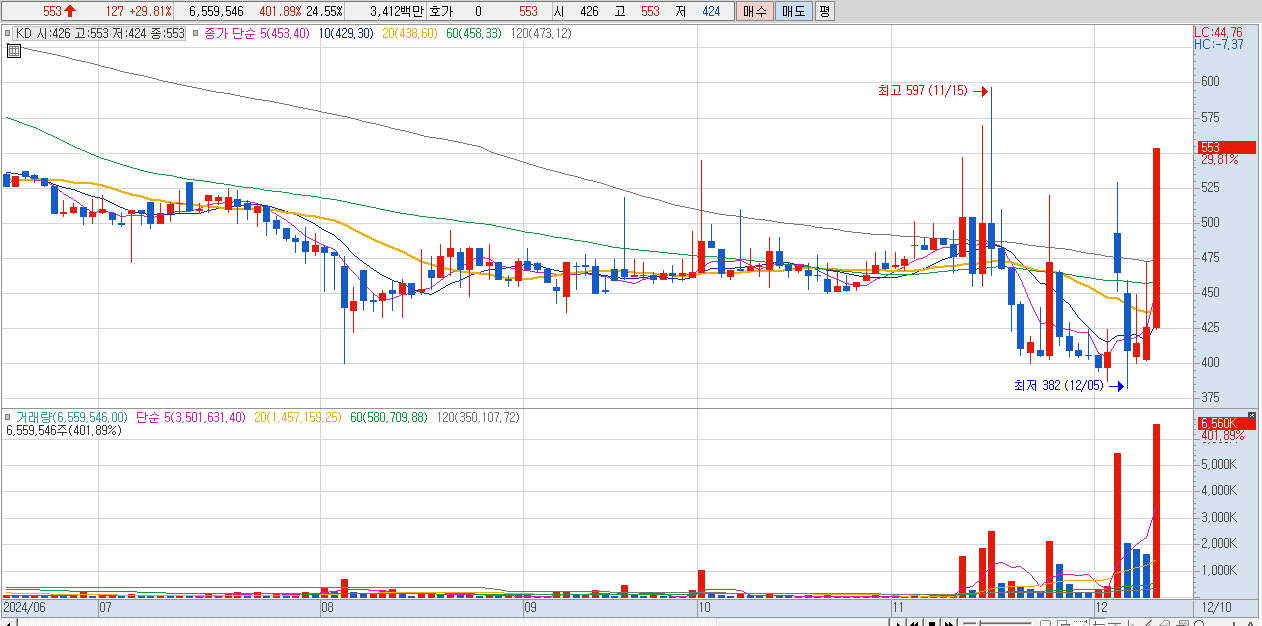The image size is (1262, 626).
Task: Click the square marker before KD candle label
Action: click(x=10, y=33)
